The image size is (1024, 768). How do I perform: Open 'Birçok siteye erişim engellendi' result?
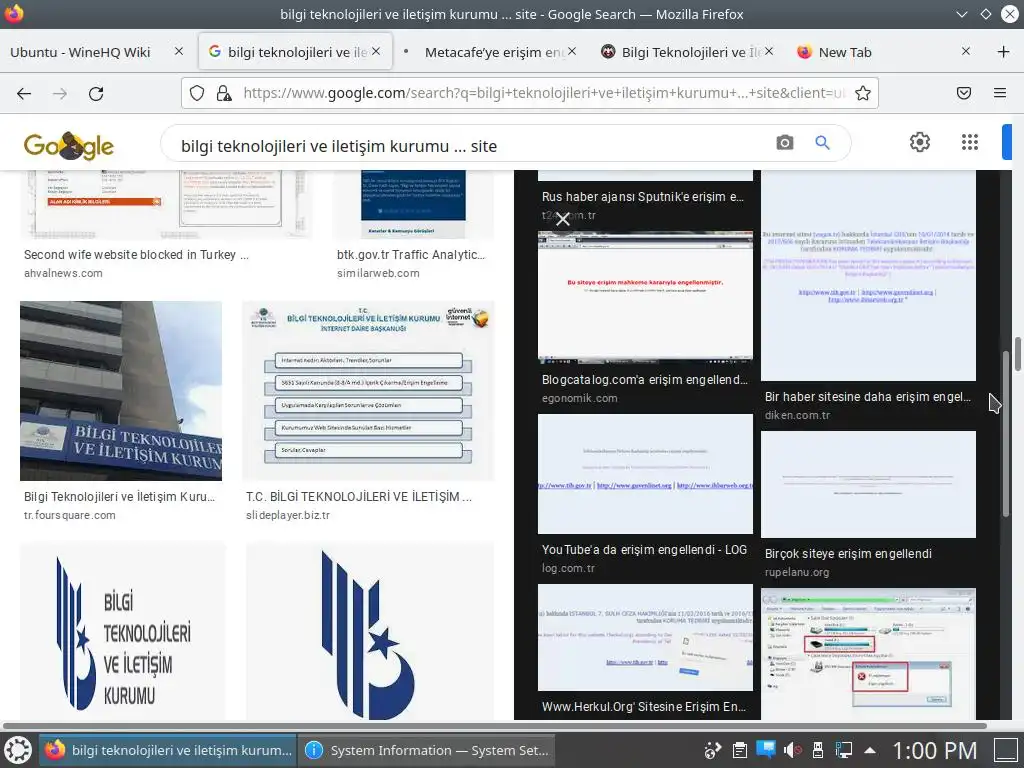tap(848, 554)
